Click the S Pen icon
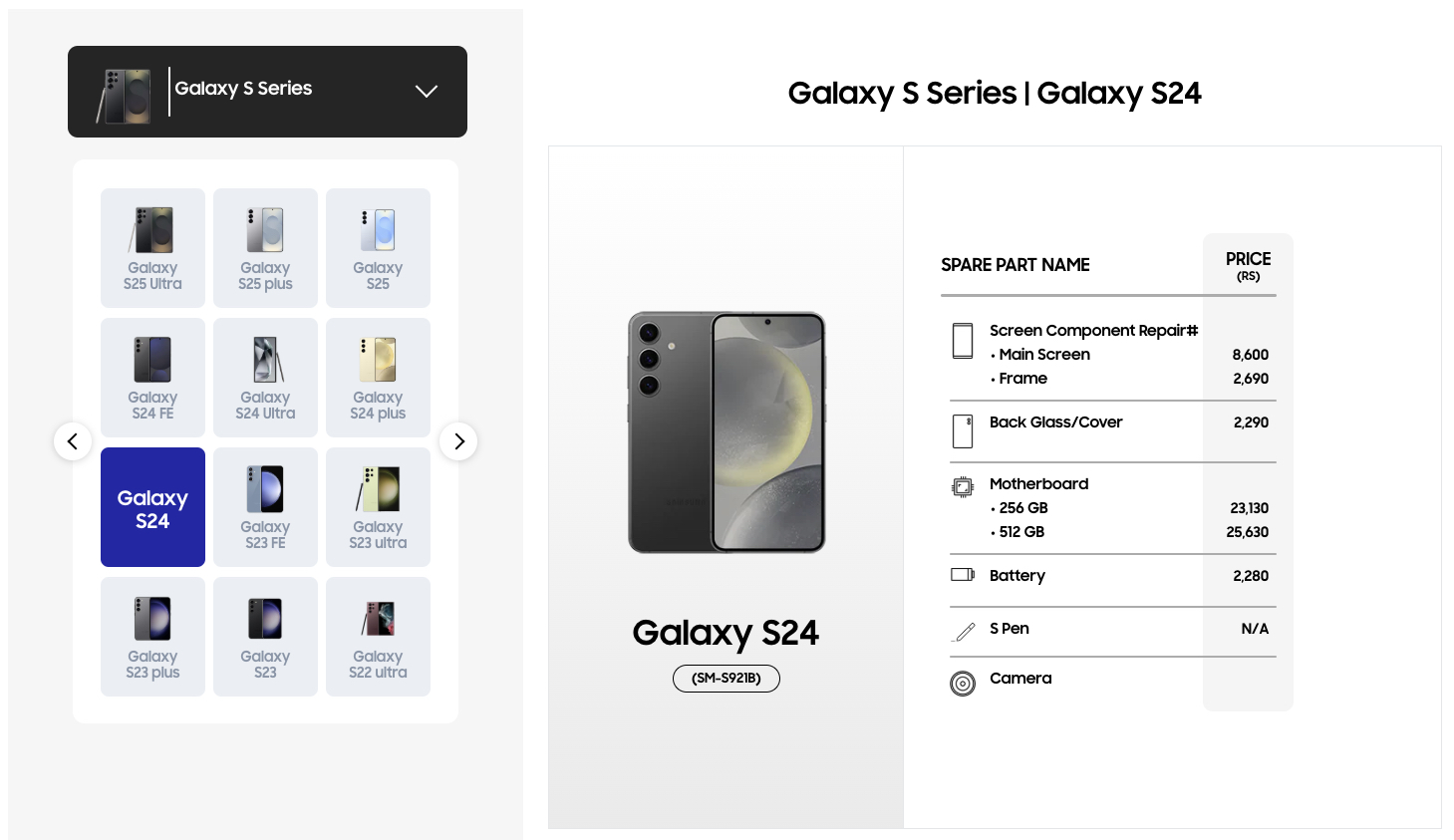 [x=965, y=632]
